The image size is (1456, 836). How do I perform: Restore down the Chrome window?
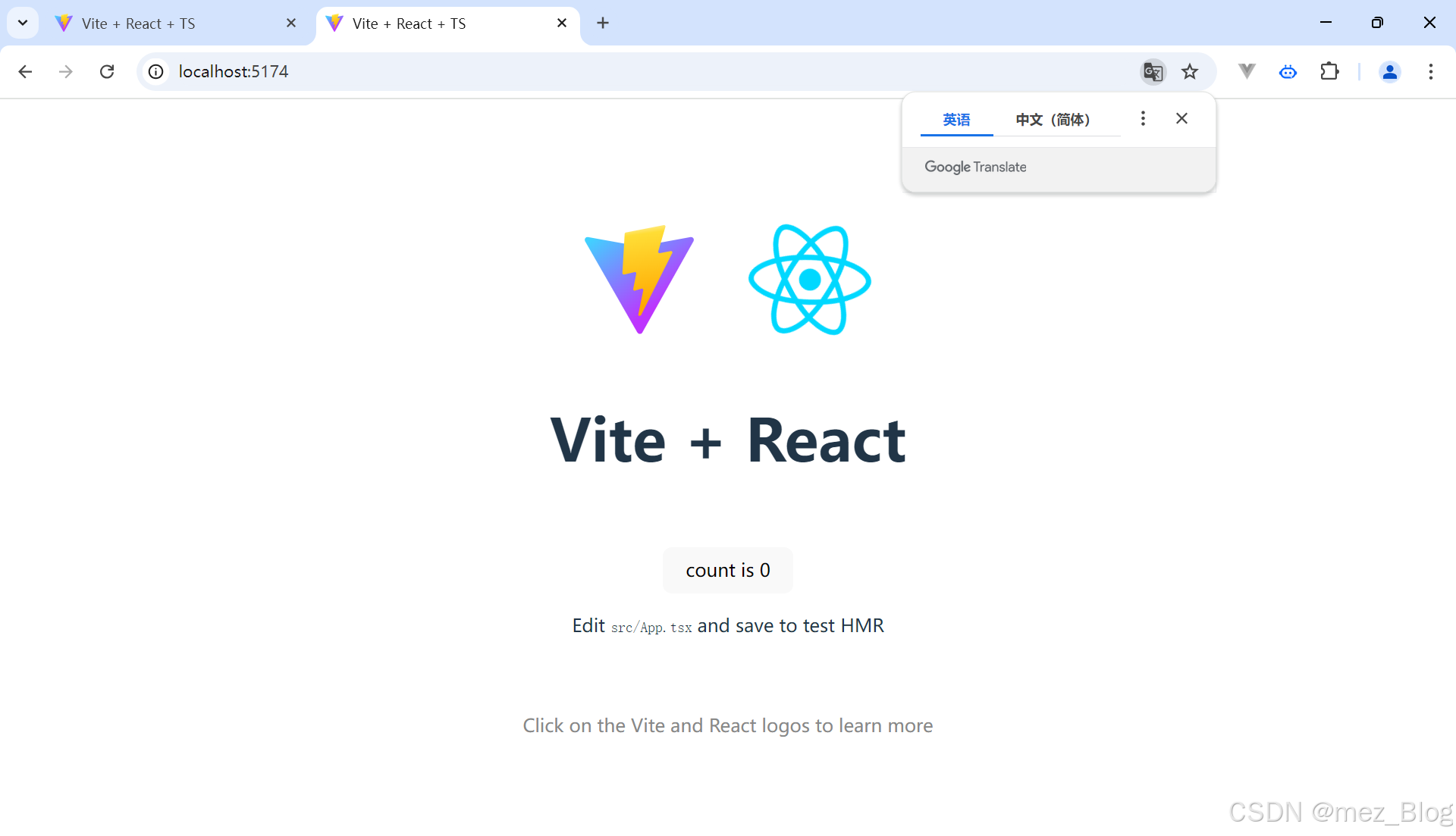(x=1377, y=23)
